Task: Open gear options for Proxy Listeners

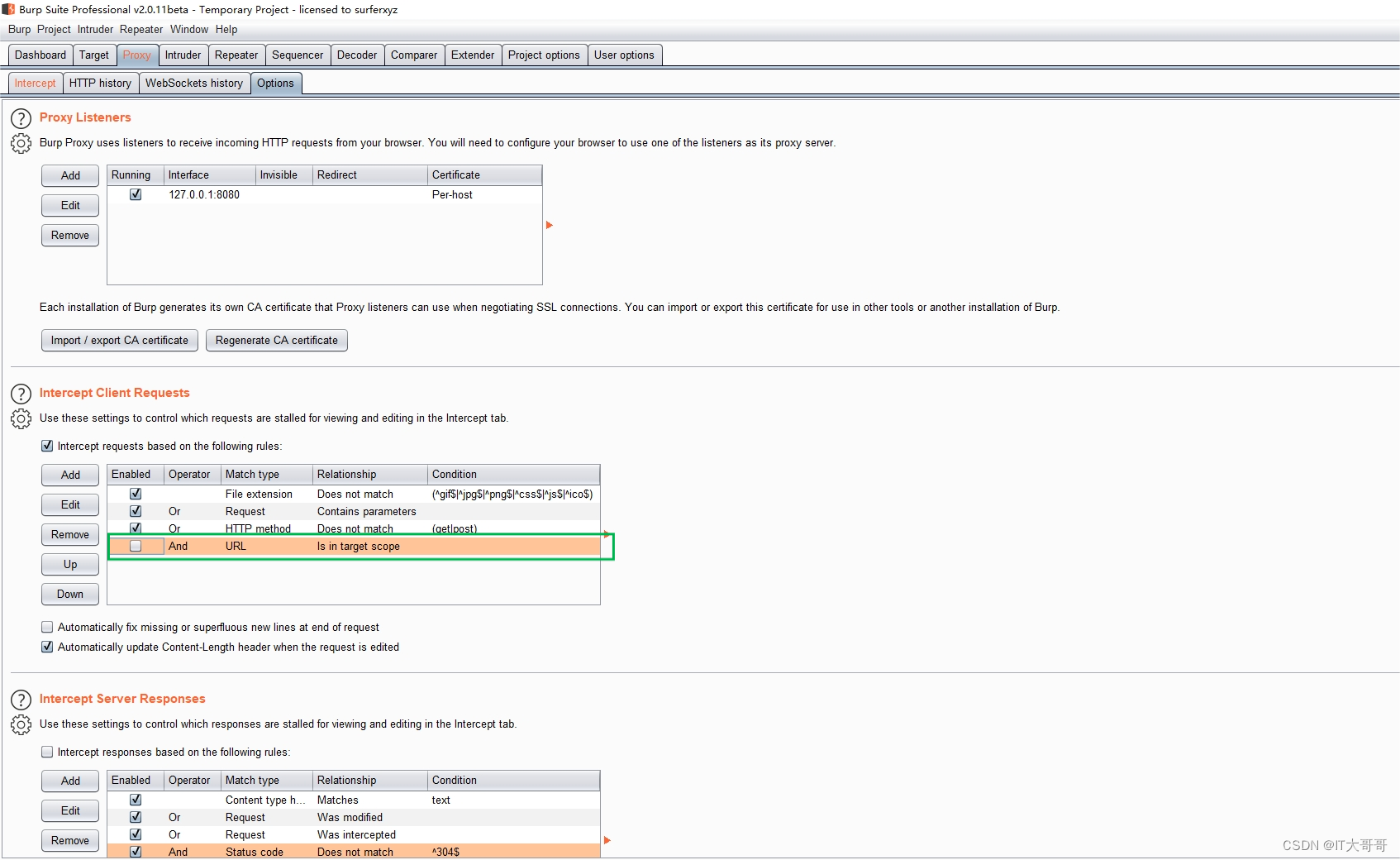Action: pyautogui.click(x=21, y=144)
